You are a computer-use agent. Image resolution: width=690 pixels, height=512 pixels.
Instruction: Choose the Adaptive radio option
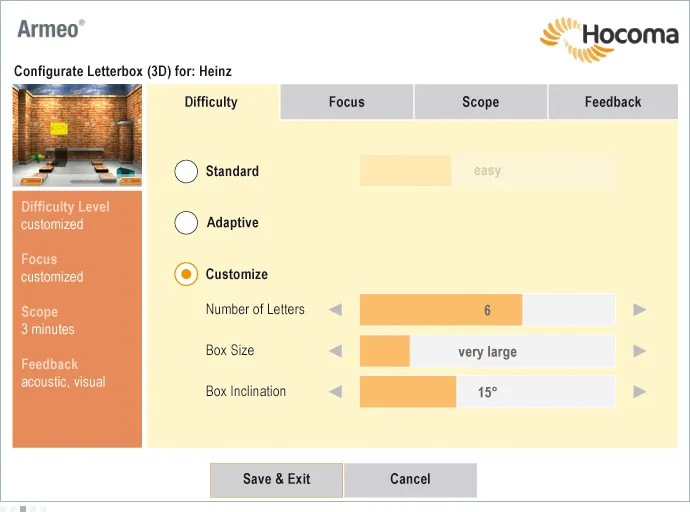186,223
